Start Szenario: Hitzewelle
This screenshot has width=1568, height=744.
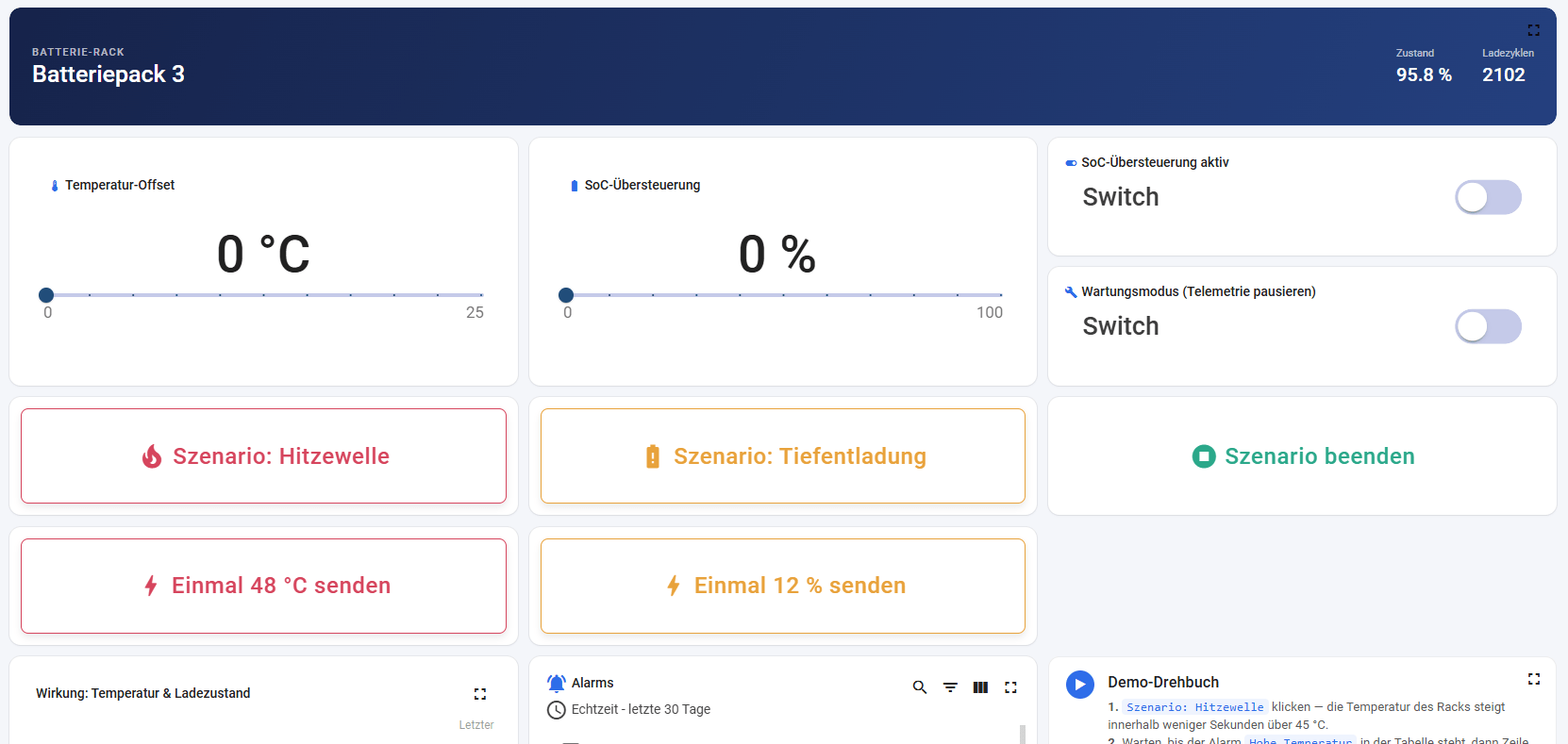[263, 455]
